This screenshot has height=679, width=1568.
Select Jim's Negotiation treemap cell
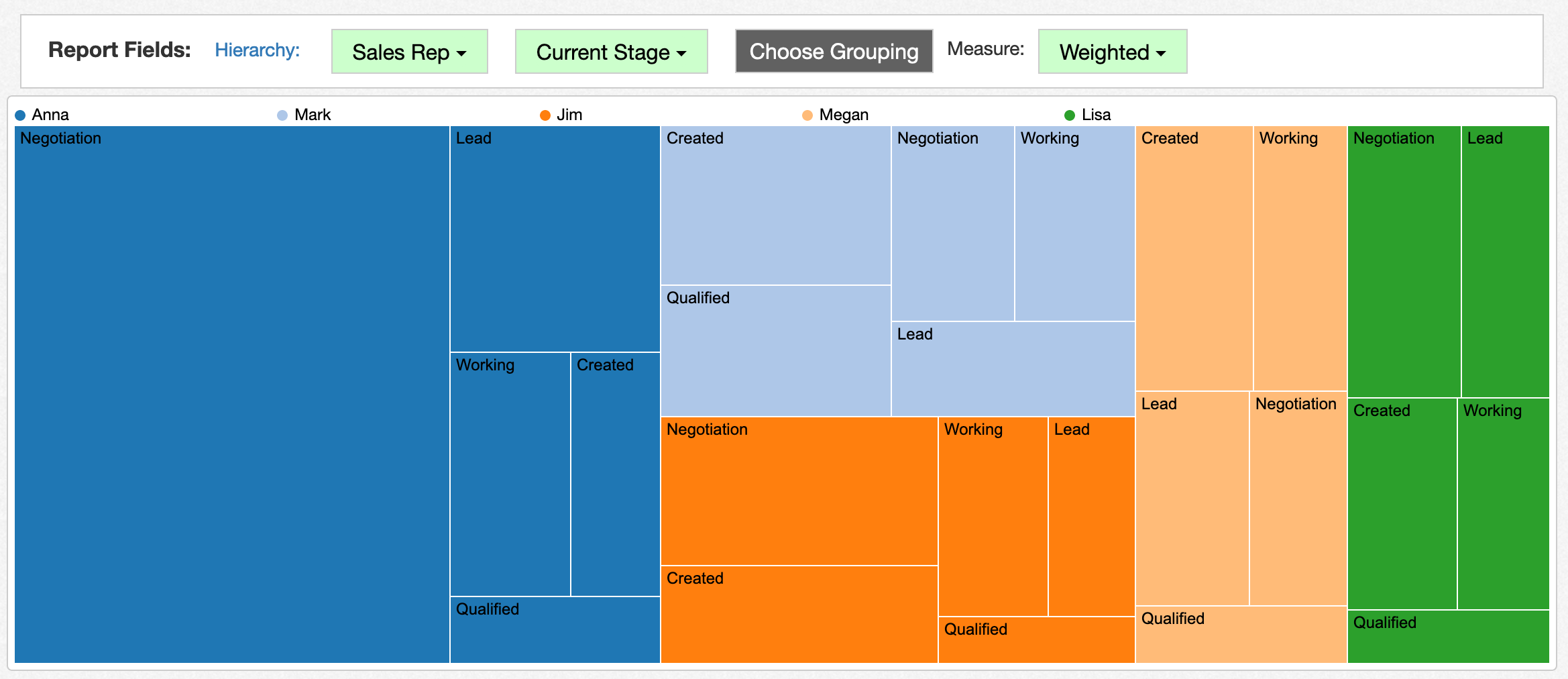pyautogui.click(x=799, y=491)
